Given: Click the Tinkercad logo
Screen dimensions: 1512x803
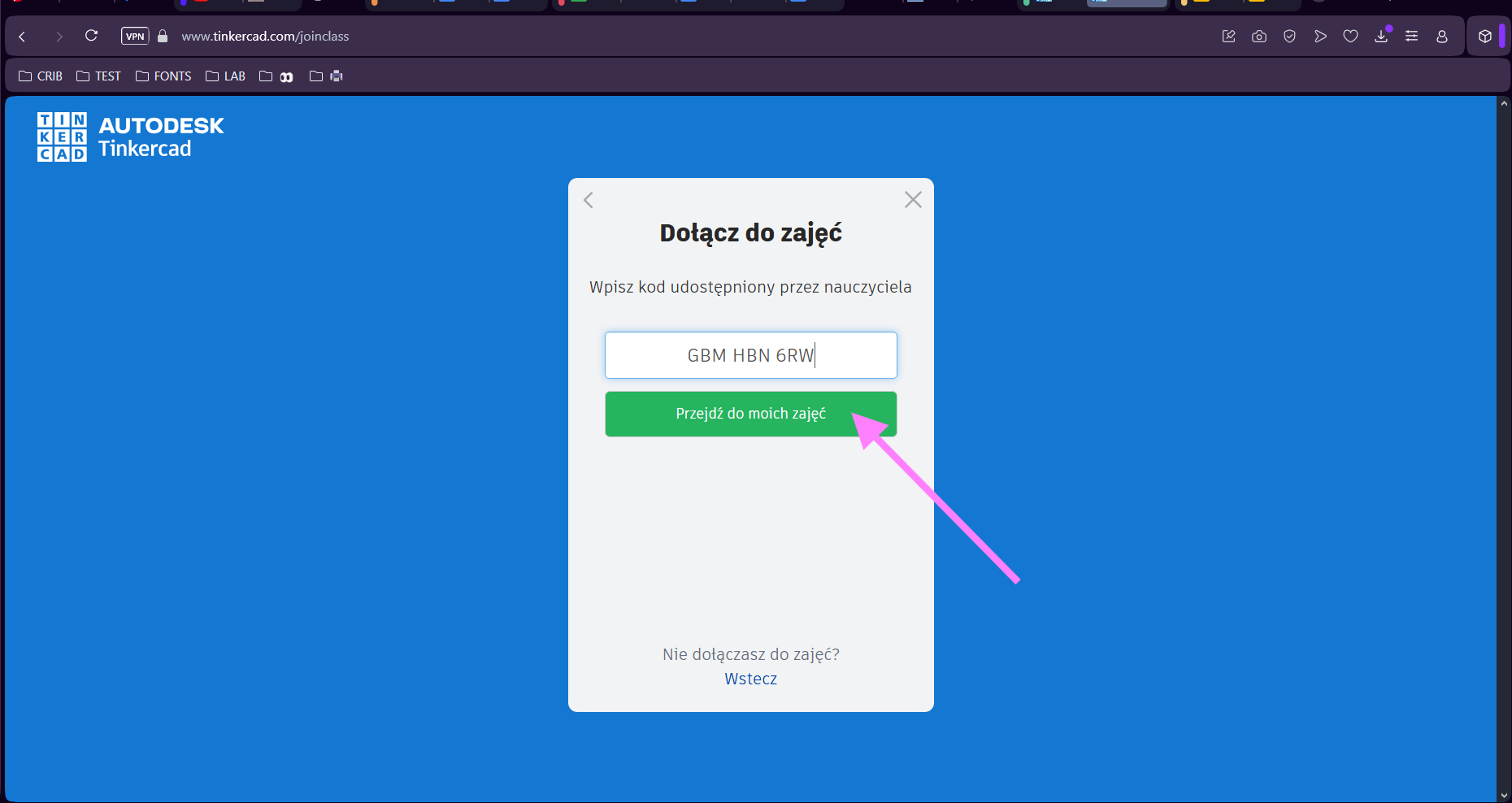Looking at the screenshot, I should pyautogui.click(x=130, y=137).
